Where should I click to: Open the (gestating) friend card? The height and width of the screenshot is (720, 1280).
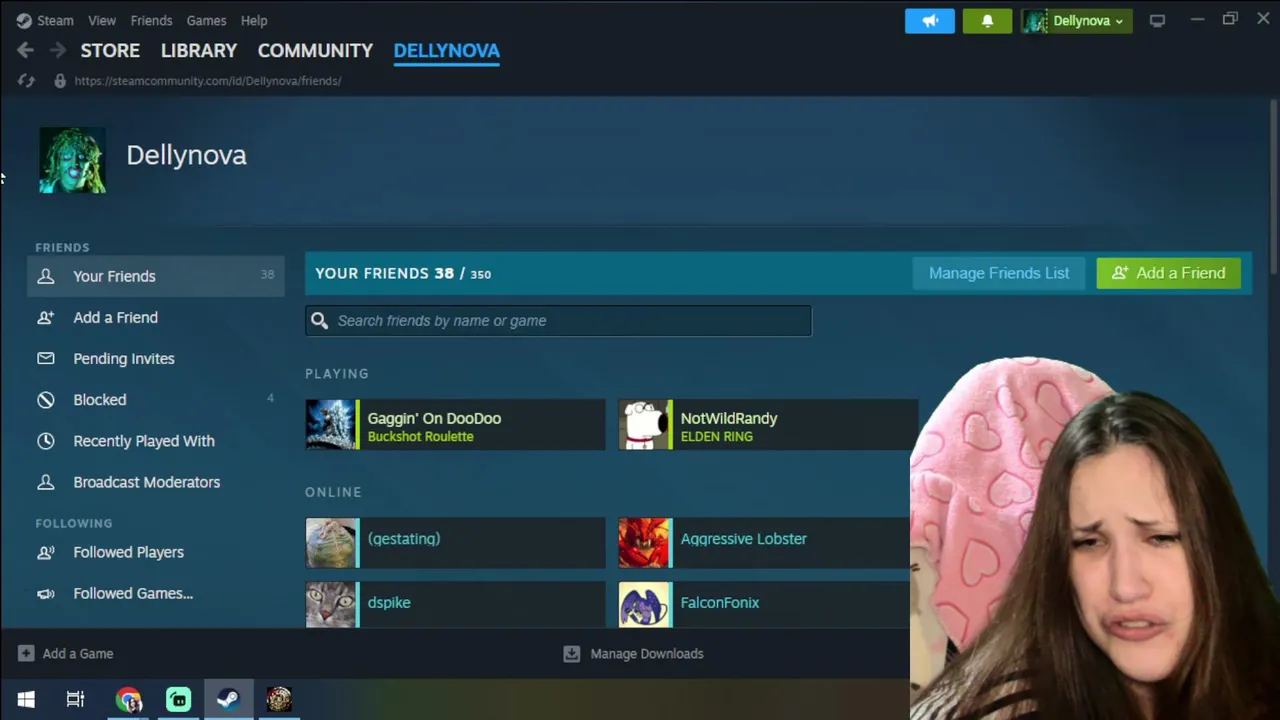pyautogui.click(x=455, y=543)
